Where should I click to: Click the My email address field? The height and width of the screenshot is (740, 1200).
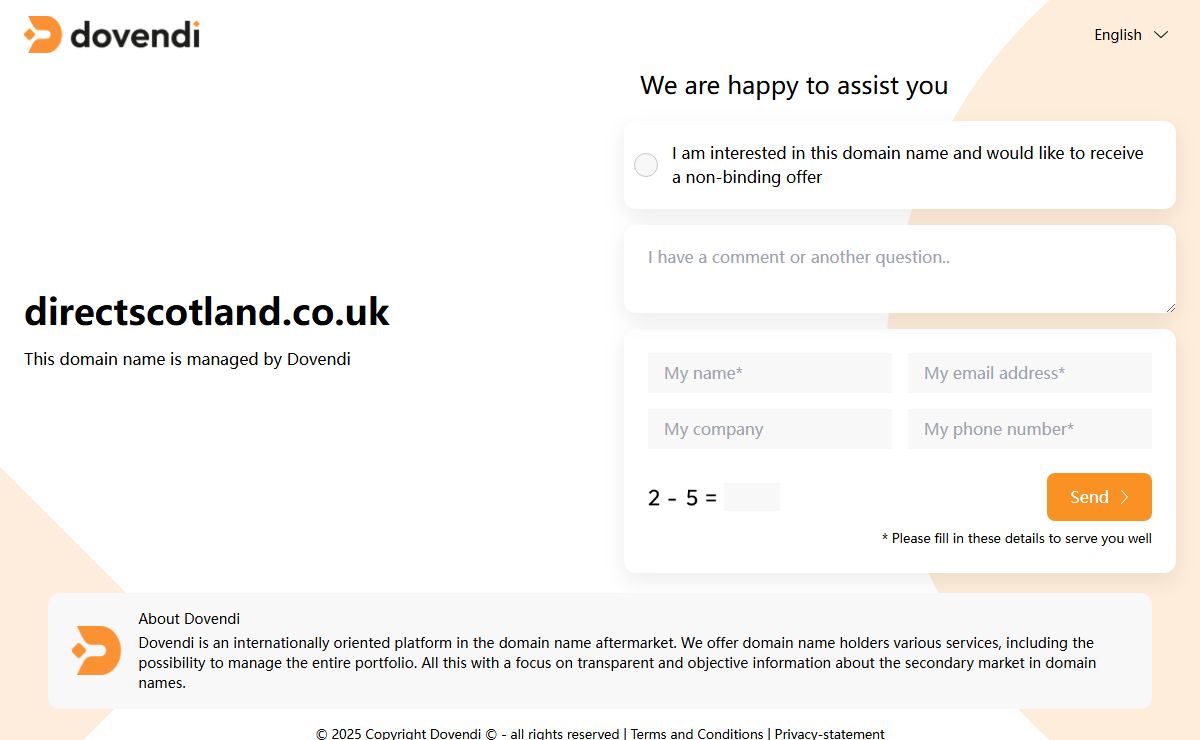coord(1030,373)
